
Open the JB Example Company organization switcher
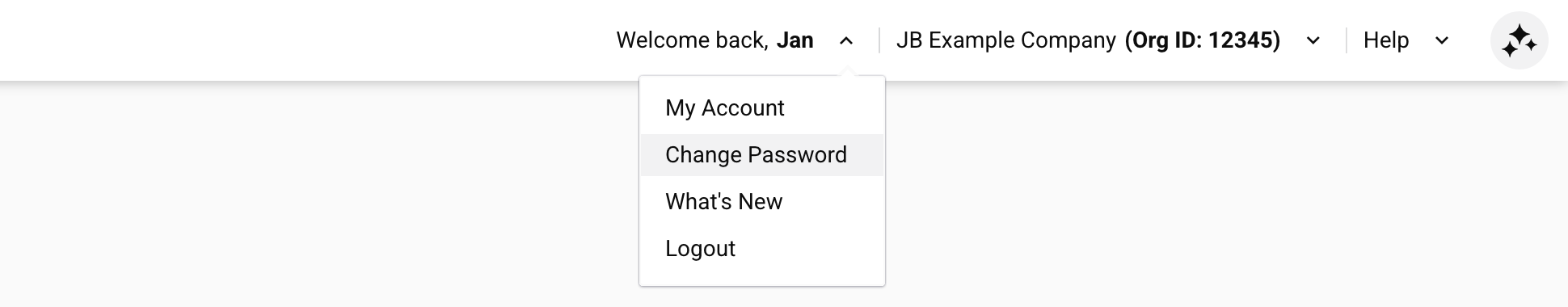pyautogui.click(x=1006, y=40)
